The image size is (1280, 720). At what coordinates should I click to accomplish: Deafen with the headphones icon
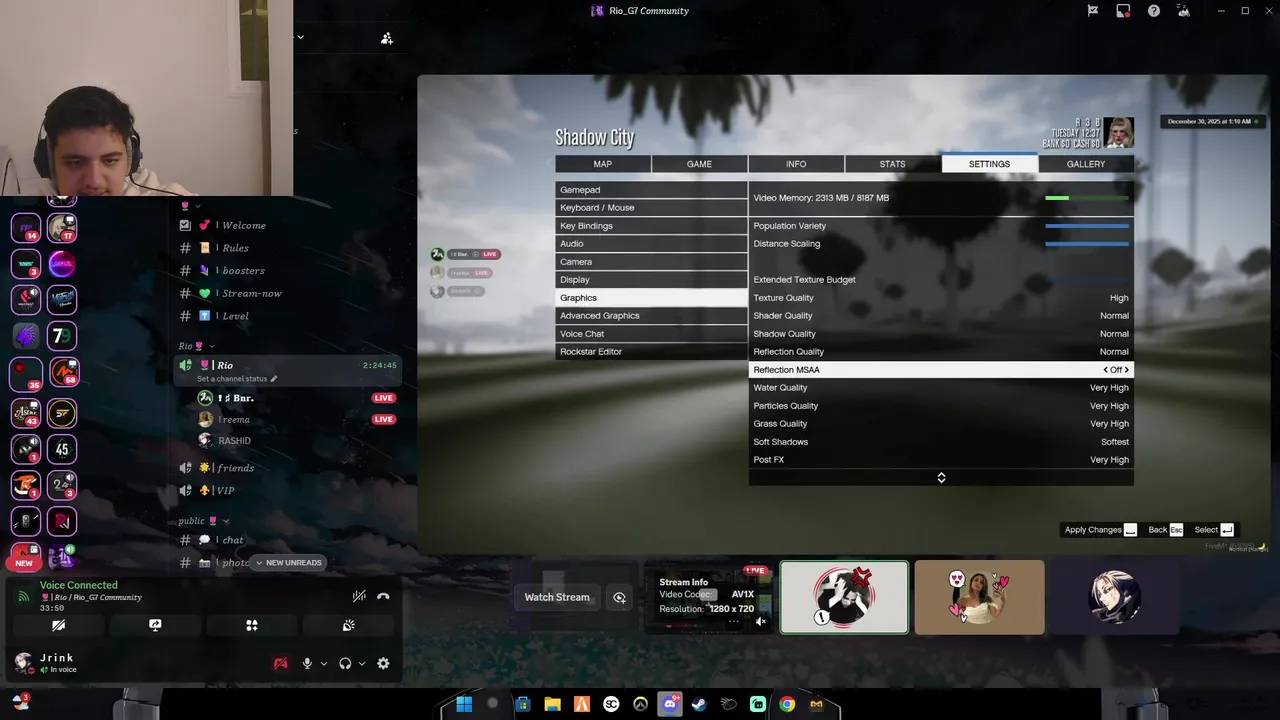pyautogui.click(x=345, y=663)
